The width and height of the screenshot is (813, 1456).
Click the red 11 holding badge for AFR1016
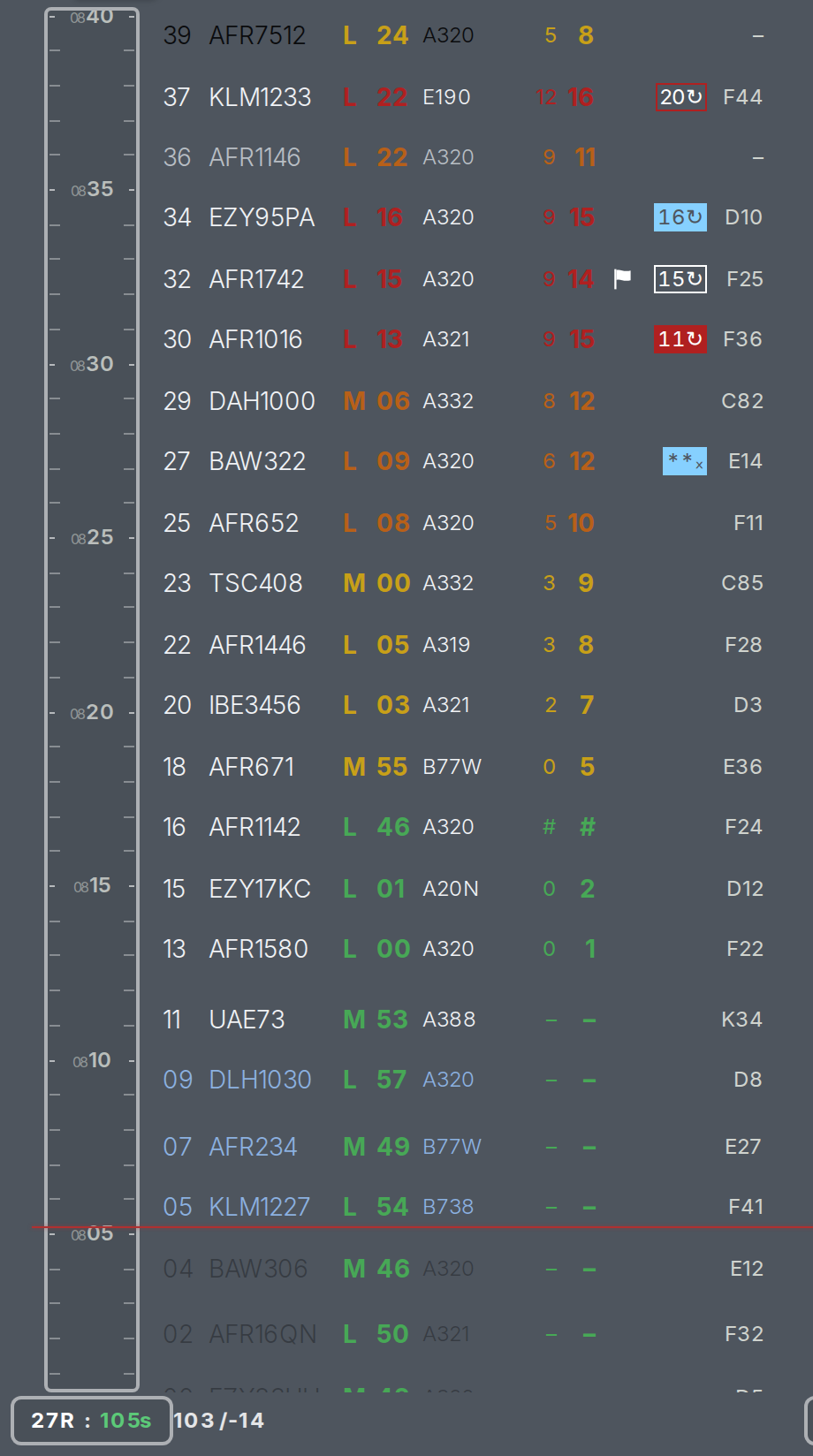click(680, 339)
